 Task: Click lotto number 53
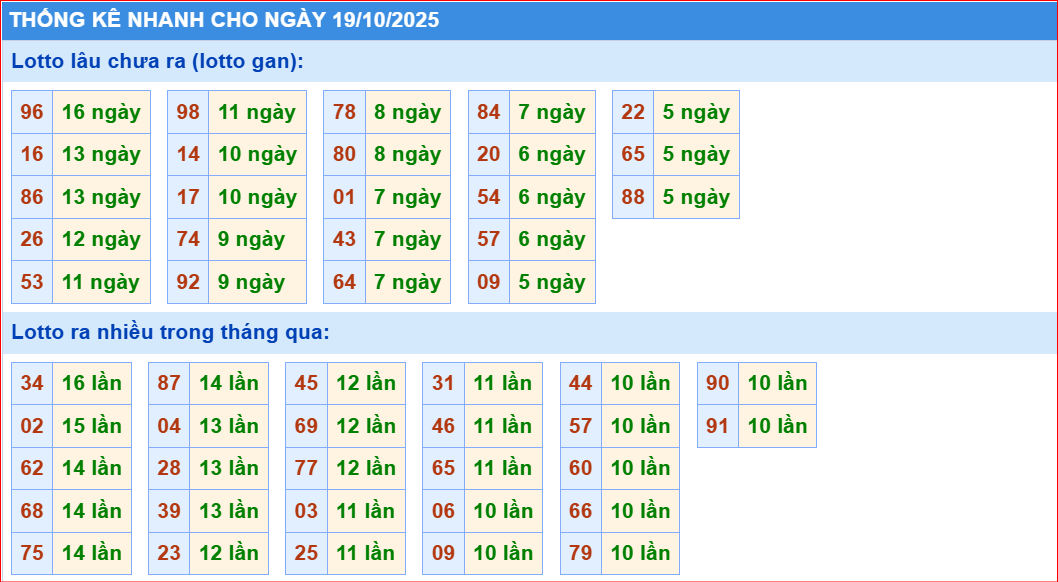pos(32,282)
